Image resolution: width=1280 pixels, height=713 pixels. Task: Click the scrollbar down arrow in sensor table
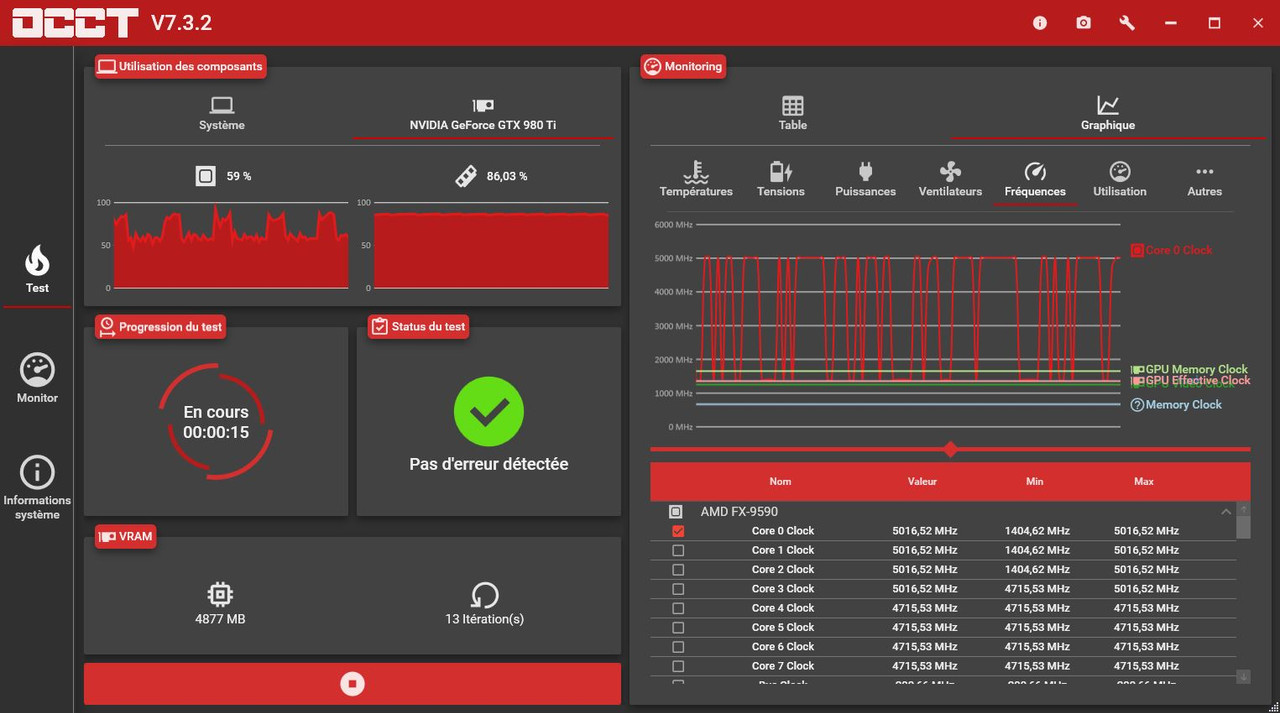coord(1243,677)
